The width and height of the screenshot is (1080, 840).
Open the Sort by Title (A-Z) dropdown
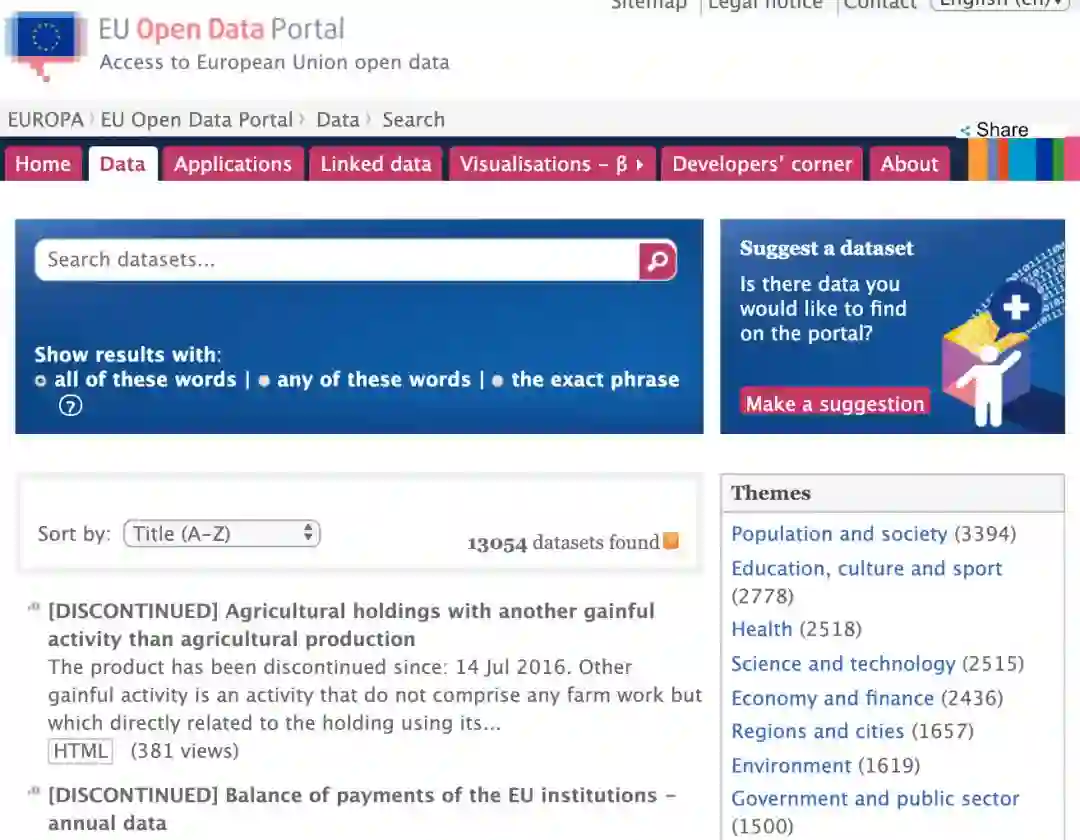point(222,534)
